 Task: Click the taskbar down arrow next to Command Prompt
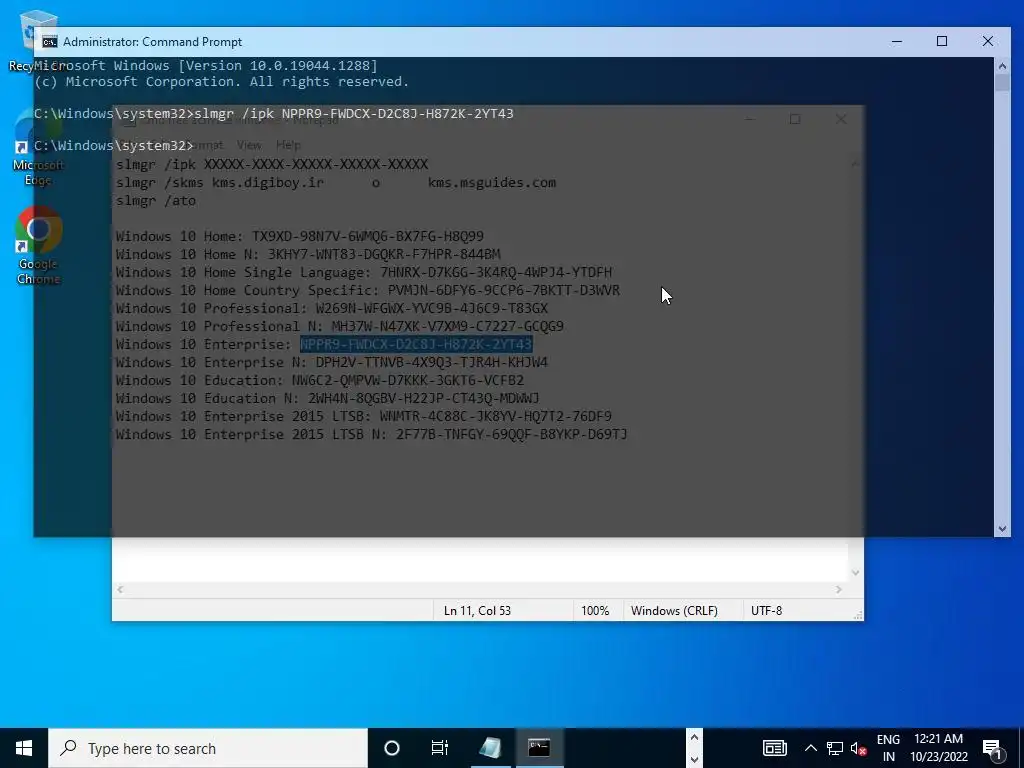pos(694,760)
